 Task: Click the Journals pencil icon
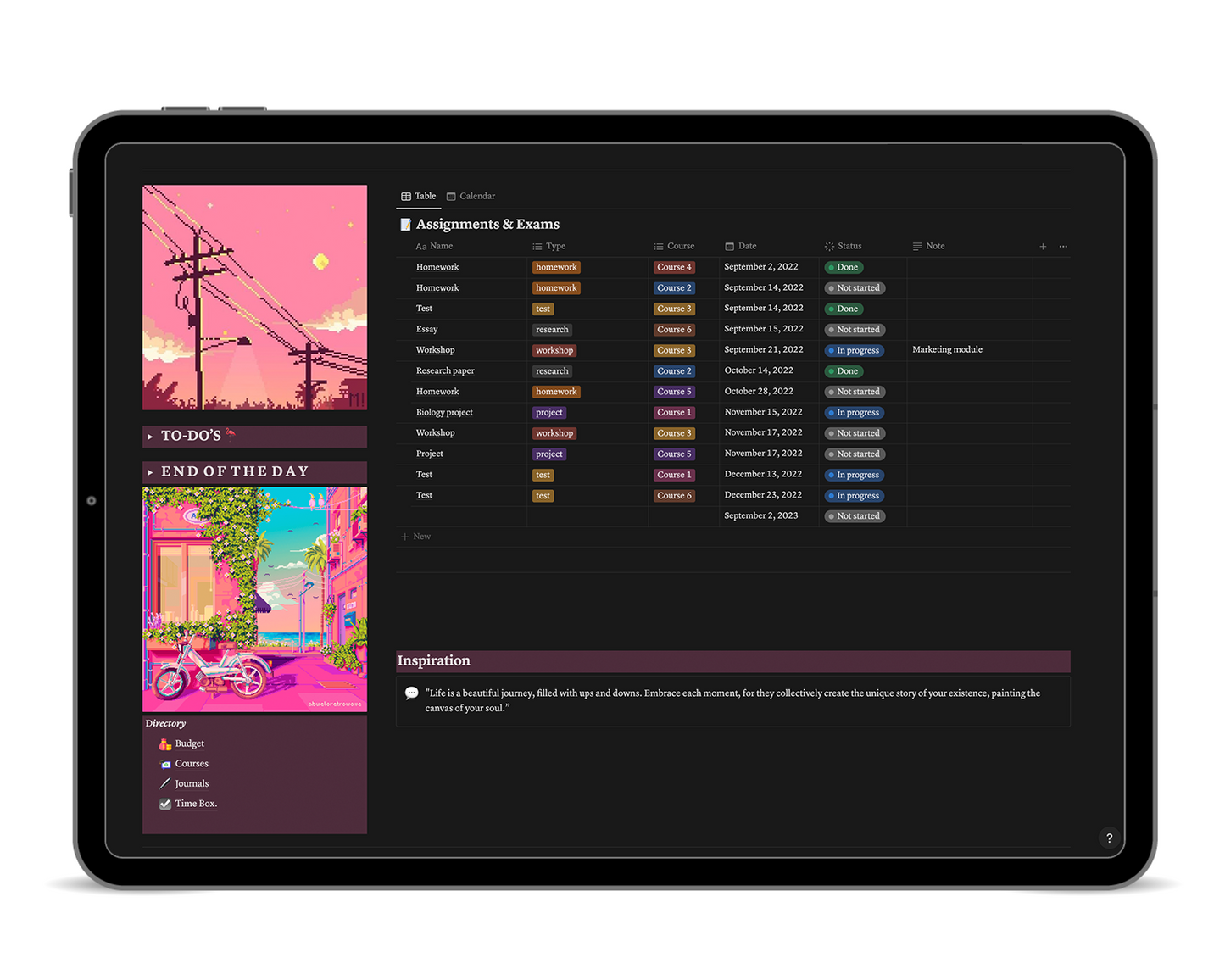point(165,784)
